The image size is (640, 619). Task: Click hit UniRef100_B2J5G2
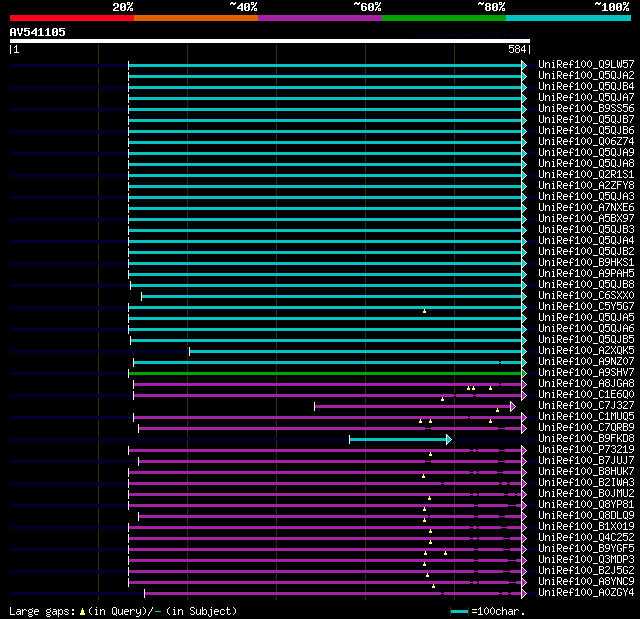(586, 571)
